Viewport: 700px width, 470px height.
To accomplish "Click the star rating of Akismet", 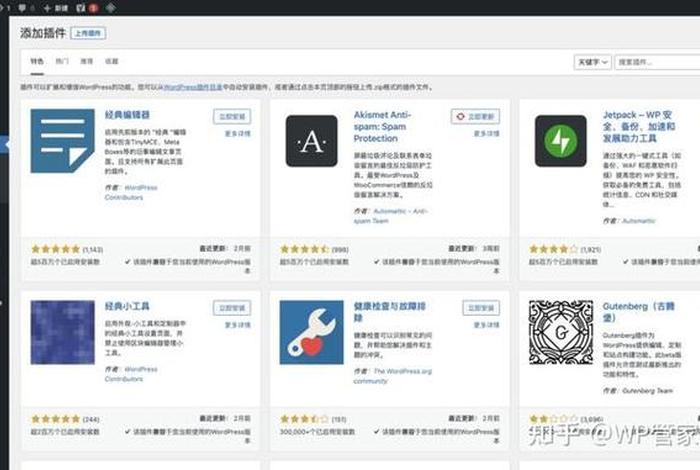I will point(305,249).
